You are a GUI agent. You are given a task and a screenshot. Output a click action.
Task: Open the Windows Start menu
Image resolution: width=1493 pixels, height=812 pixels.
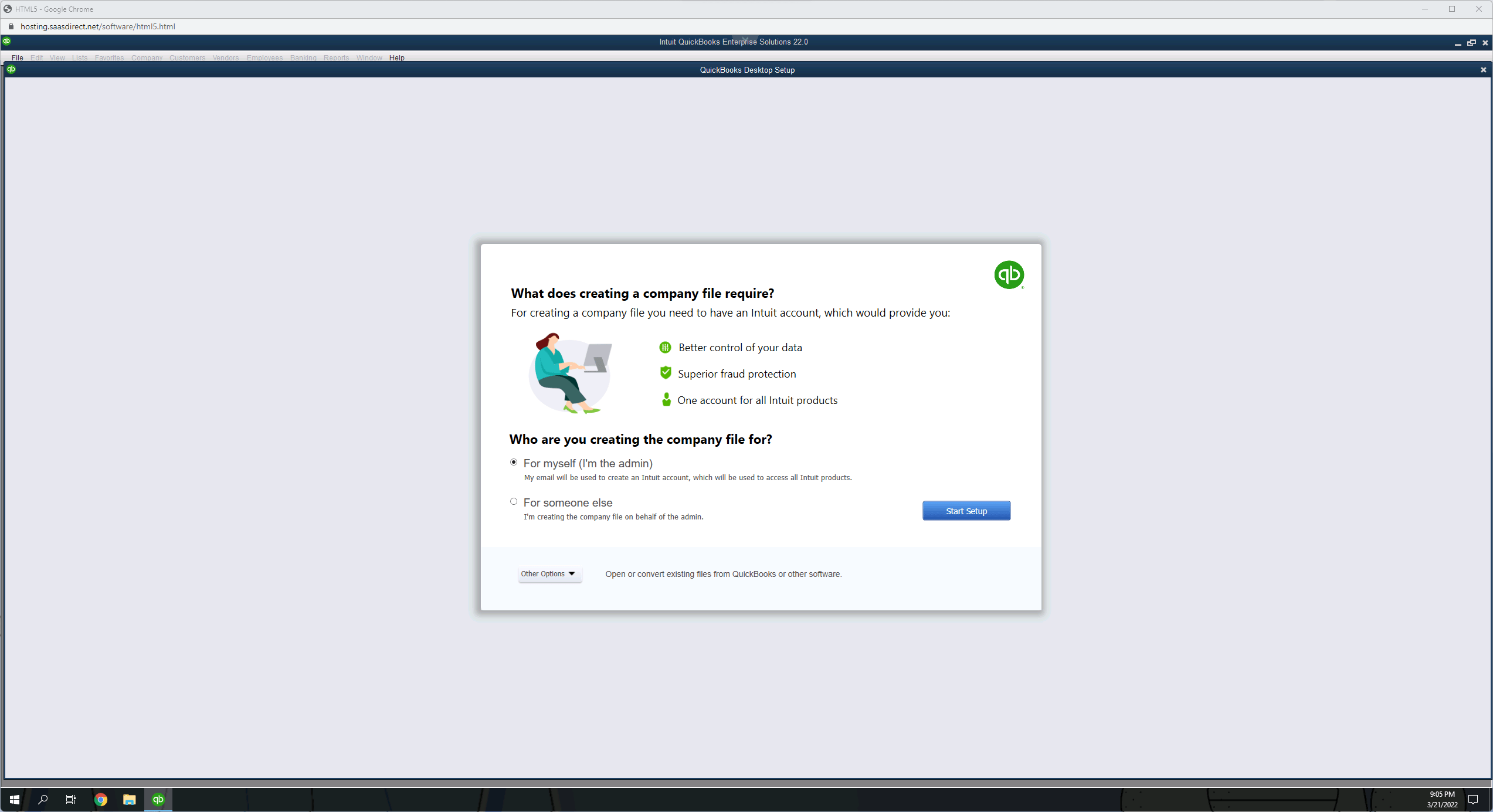[15, 800]
